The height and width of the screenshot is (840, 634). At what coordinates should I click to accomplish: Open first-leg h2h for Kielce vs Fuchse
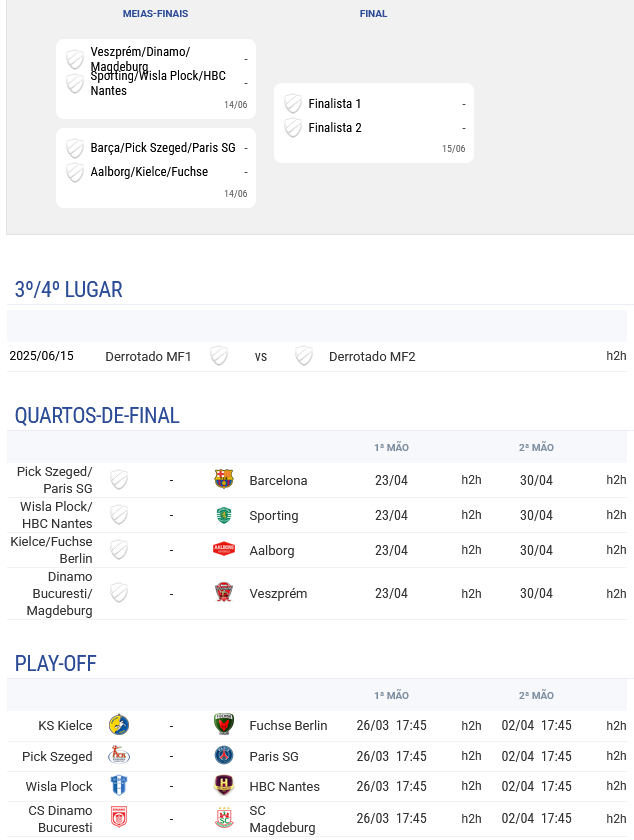point(471,725)
